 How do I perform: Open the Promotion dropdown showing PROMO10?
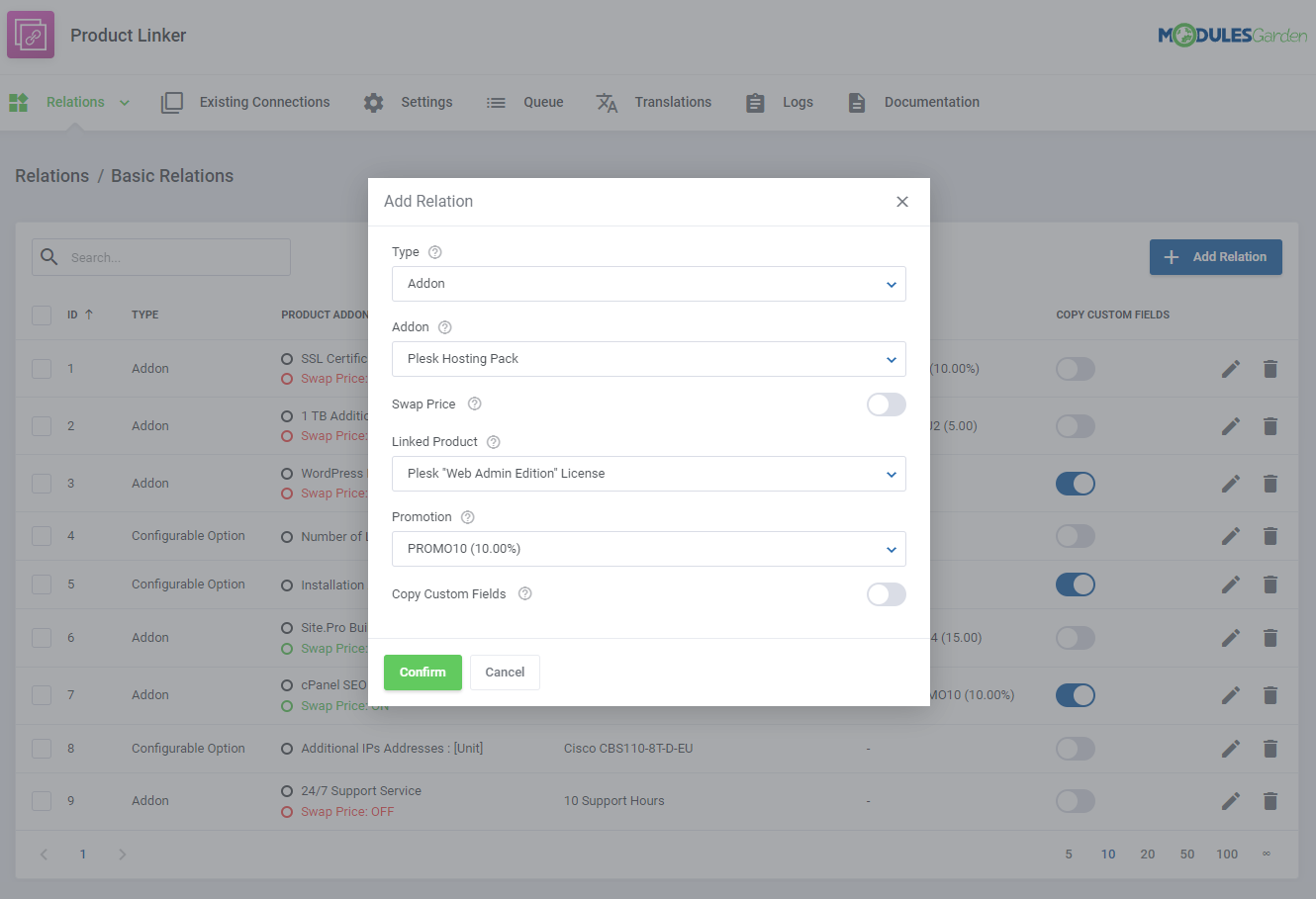click(649, 549)
